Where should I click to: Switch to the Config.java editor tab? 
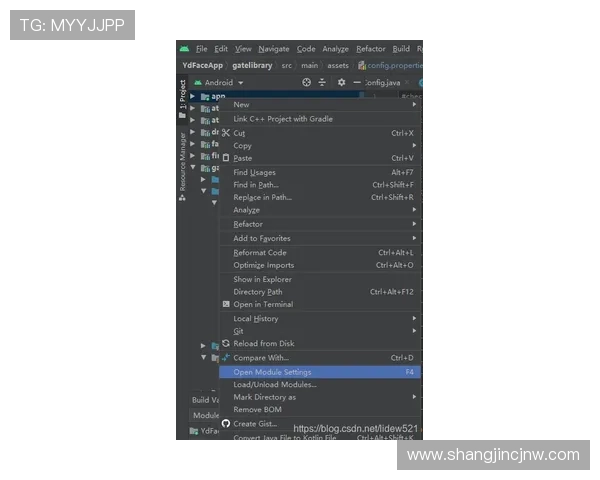pos(383,83)
